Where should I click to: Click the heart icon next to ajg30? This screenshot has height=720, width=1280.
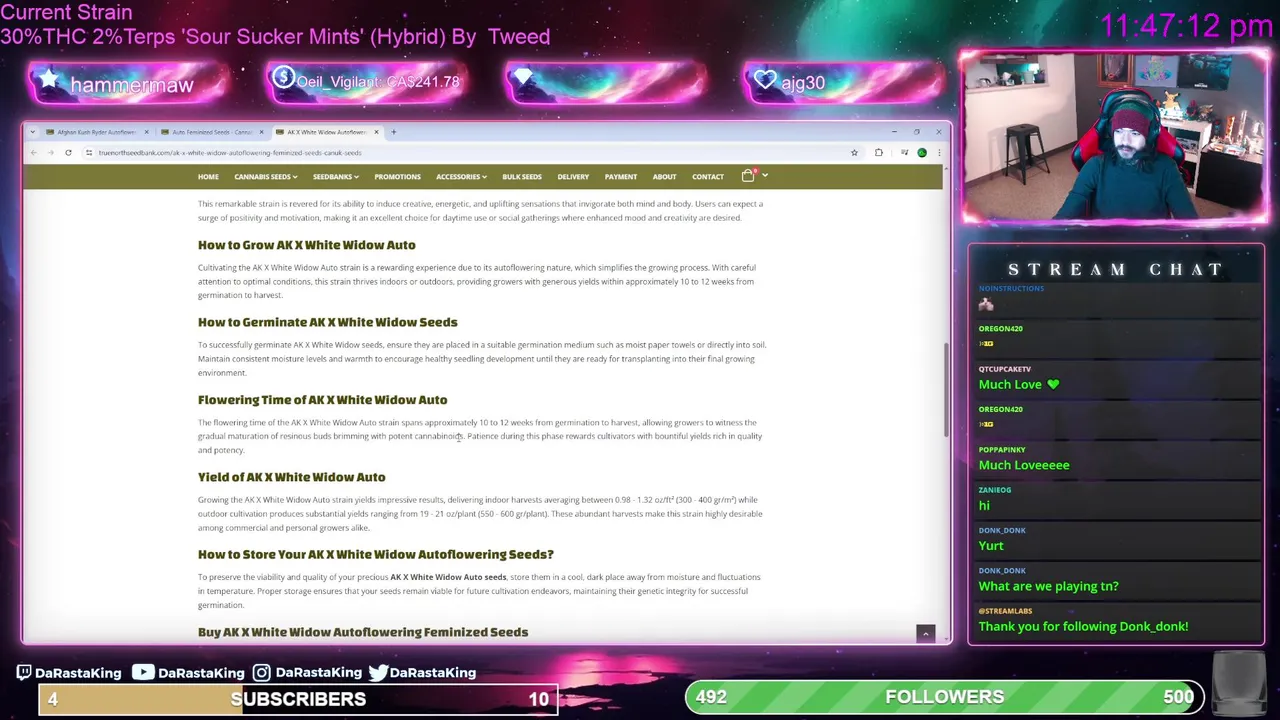766,81
